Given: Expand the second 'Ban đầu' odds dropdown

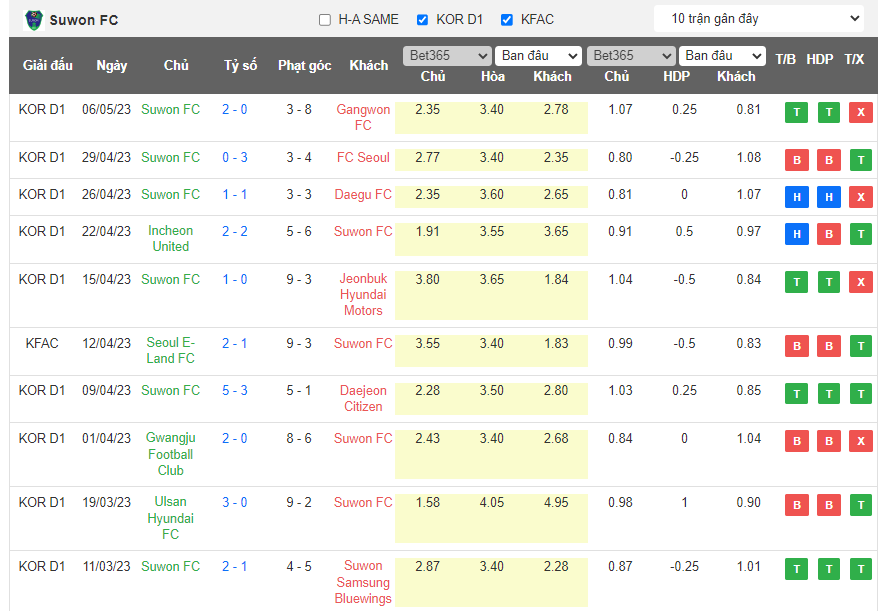Looking at the screenshot, I should tap(722, 56).
